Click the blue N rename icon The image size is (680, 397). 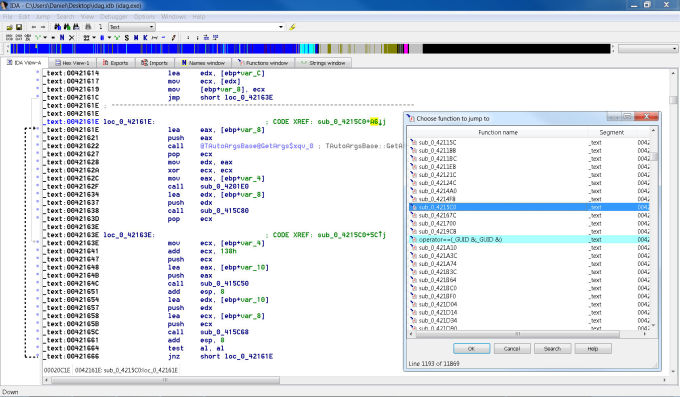coord(62,38)
